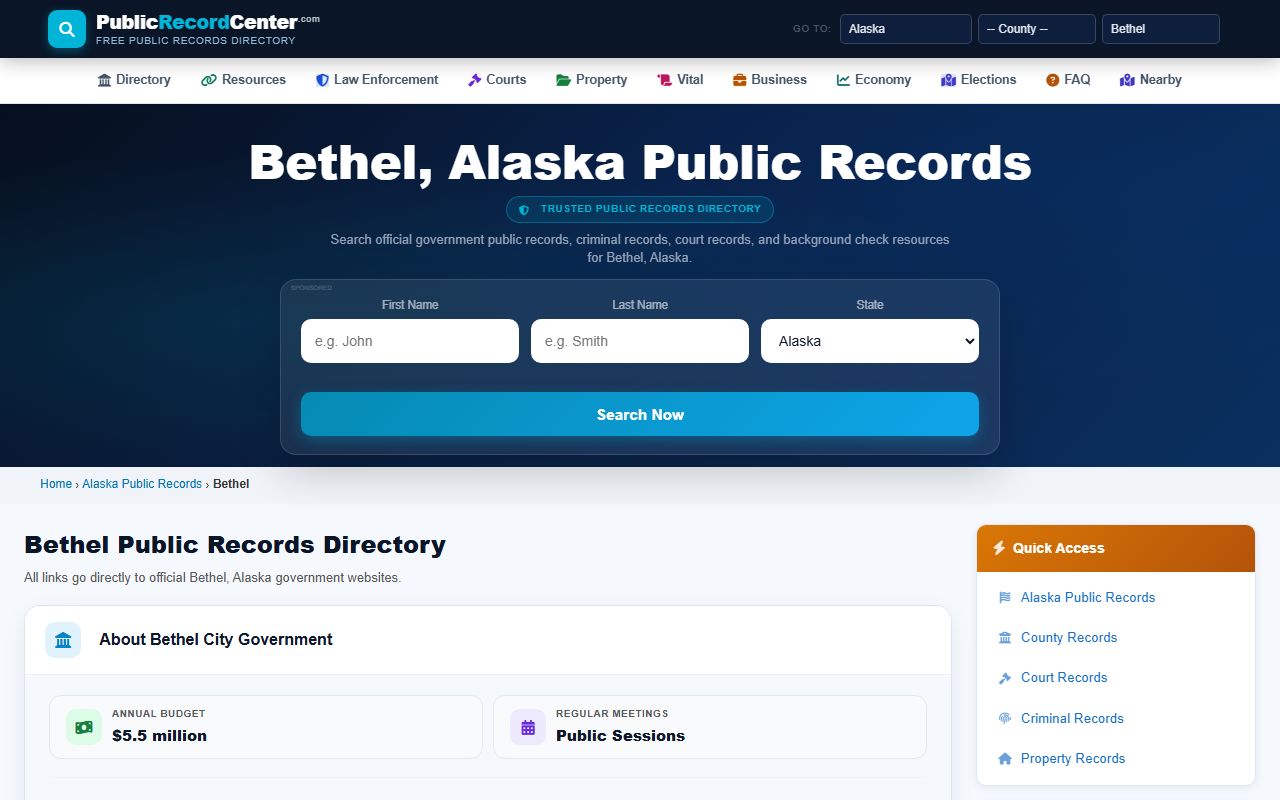Go to the Courts section
Image resolution: width=1280 pixels, height=800 pixels.
[497, 80]
